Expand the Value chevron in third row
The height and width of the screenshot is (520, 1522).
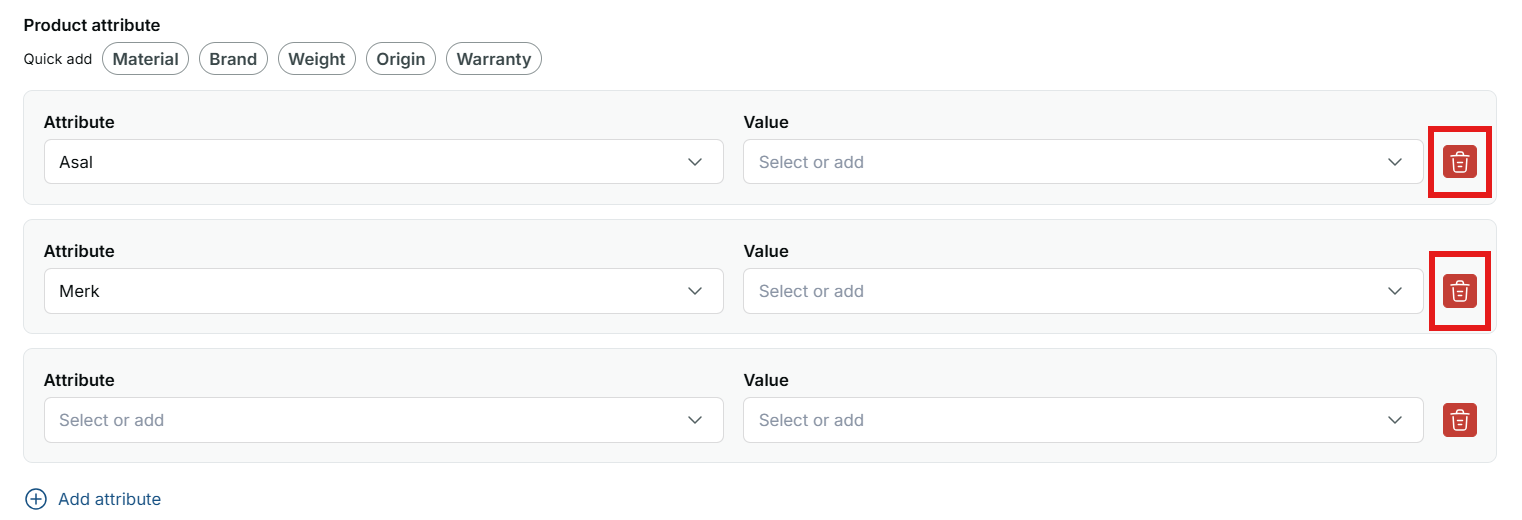1395,420
